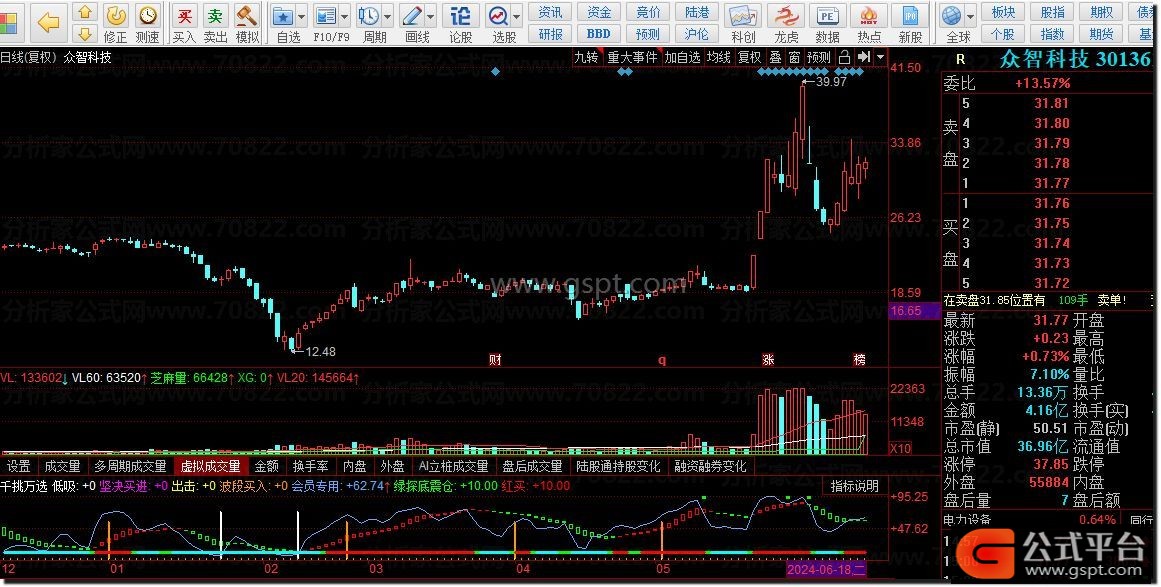Click the 财 event marker on chart
The height and width of the screenshot is (587, 1161).
pos(495,360)
